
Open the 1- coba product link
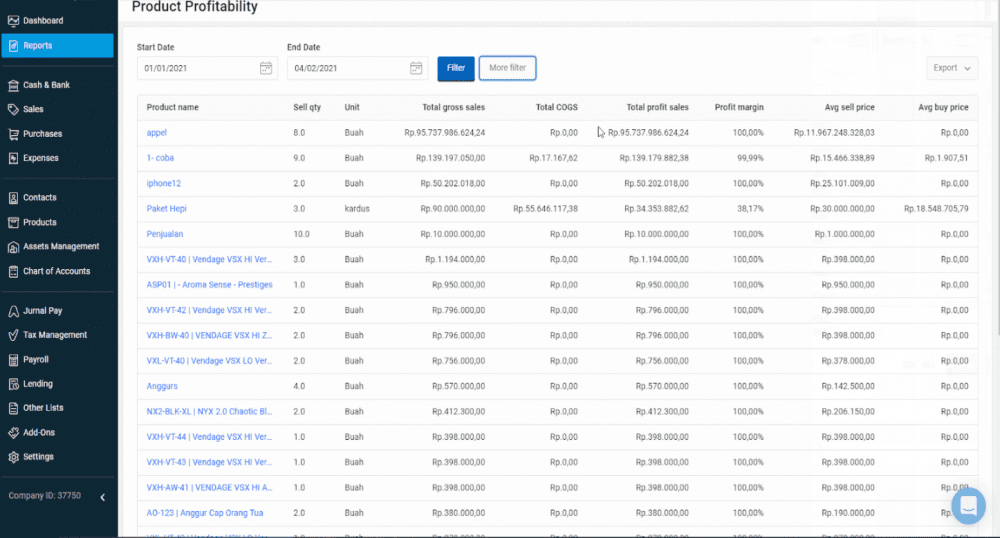[160, 158]
